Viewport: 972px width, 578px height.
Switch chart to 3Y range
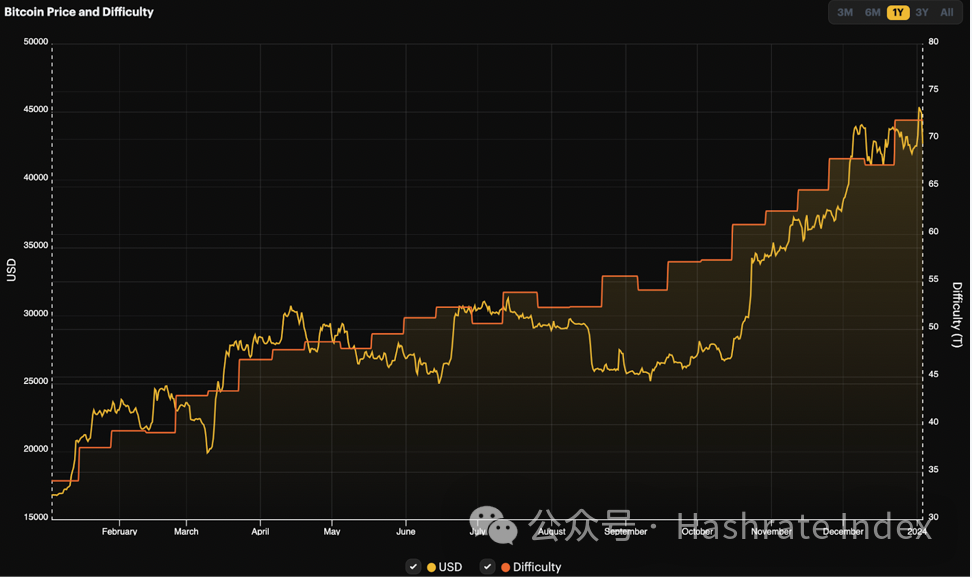[922, 13]
